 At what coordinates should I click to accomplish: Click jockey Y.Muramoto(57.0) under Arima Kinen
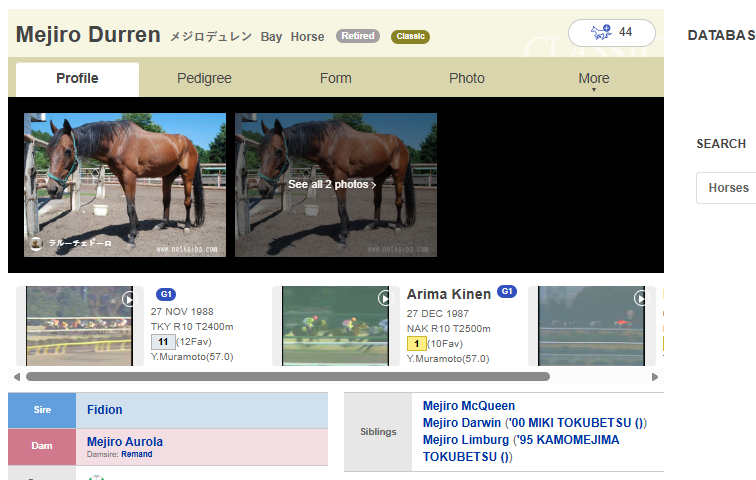448,359
